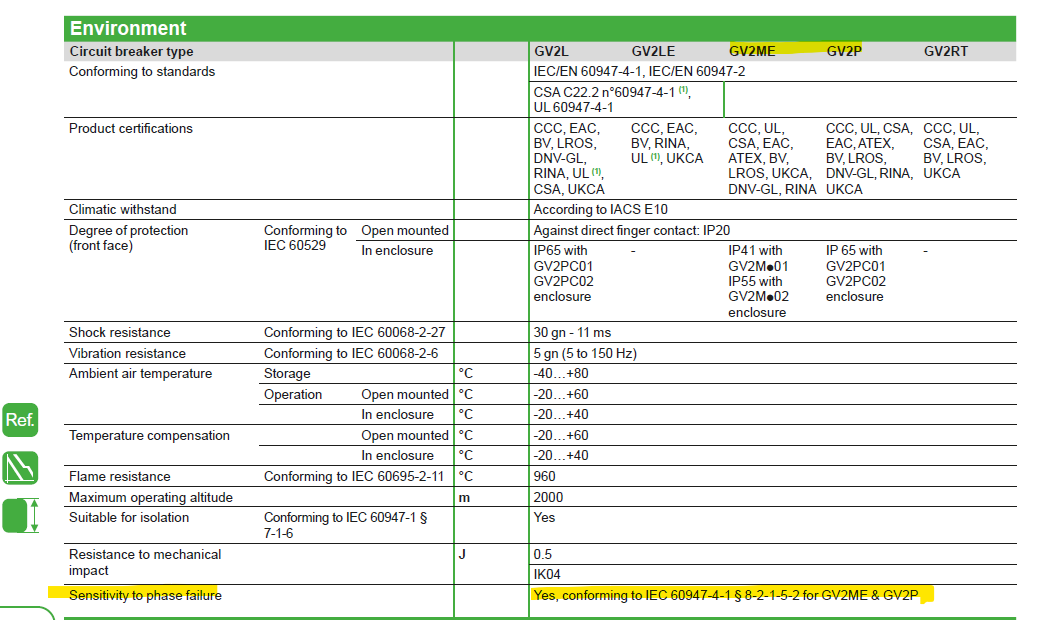The width and height of the screenshot is (1044, 620).
Task: Click the Temperature compensation label
Action: (x=149, y=436)
